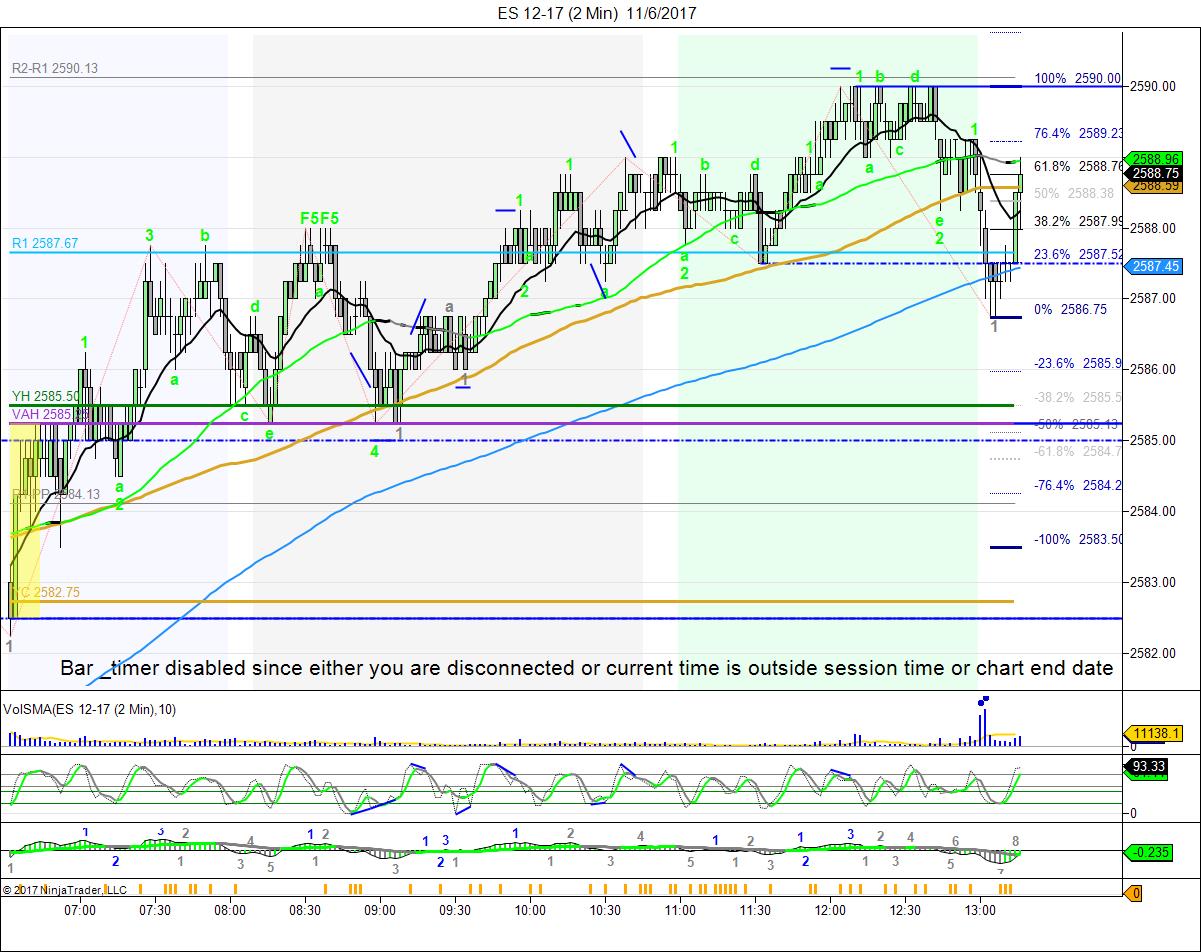
Task: Click the 11:00 time axis label
Action: (680, 910)
